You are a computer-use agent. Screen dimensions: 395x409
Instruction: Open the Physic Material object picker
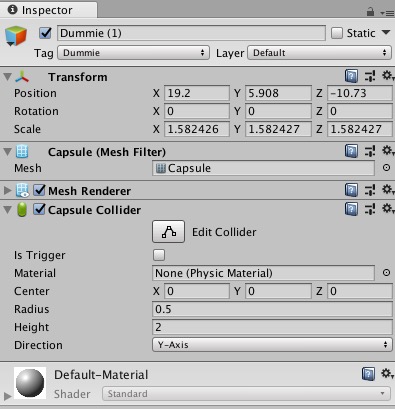coord(386,273)
